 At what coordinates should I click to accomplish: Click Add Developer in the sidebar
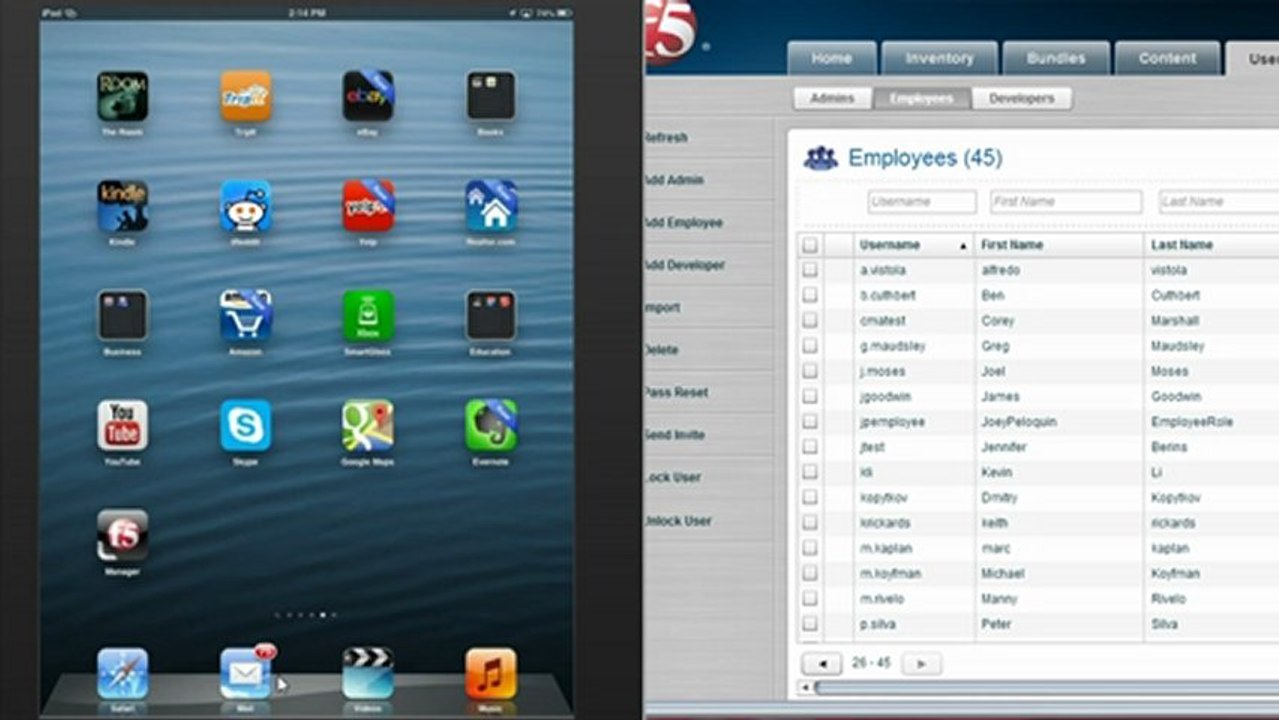click(686, 265)
